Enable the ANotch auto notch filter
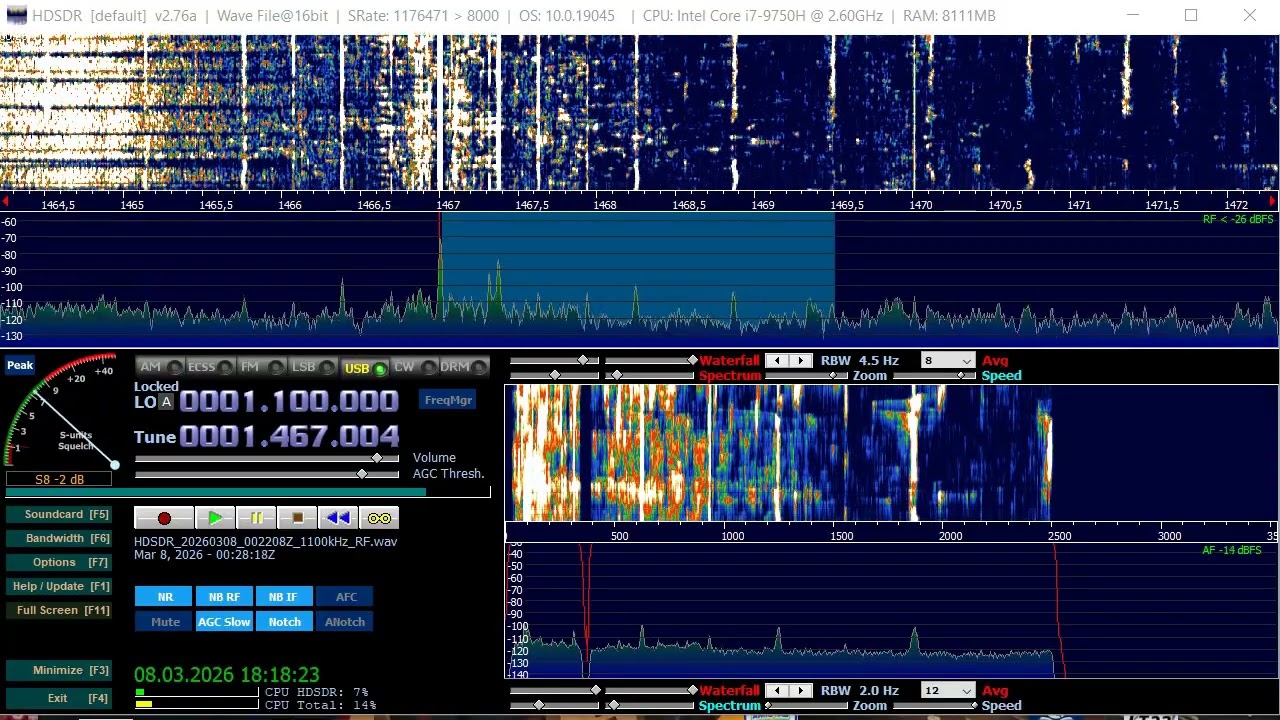 point(345,622)
